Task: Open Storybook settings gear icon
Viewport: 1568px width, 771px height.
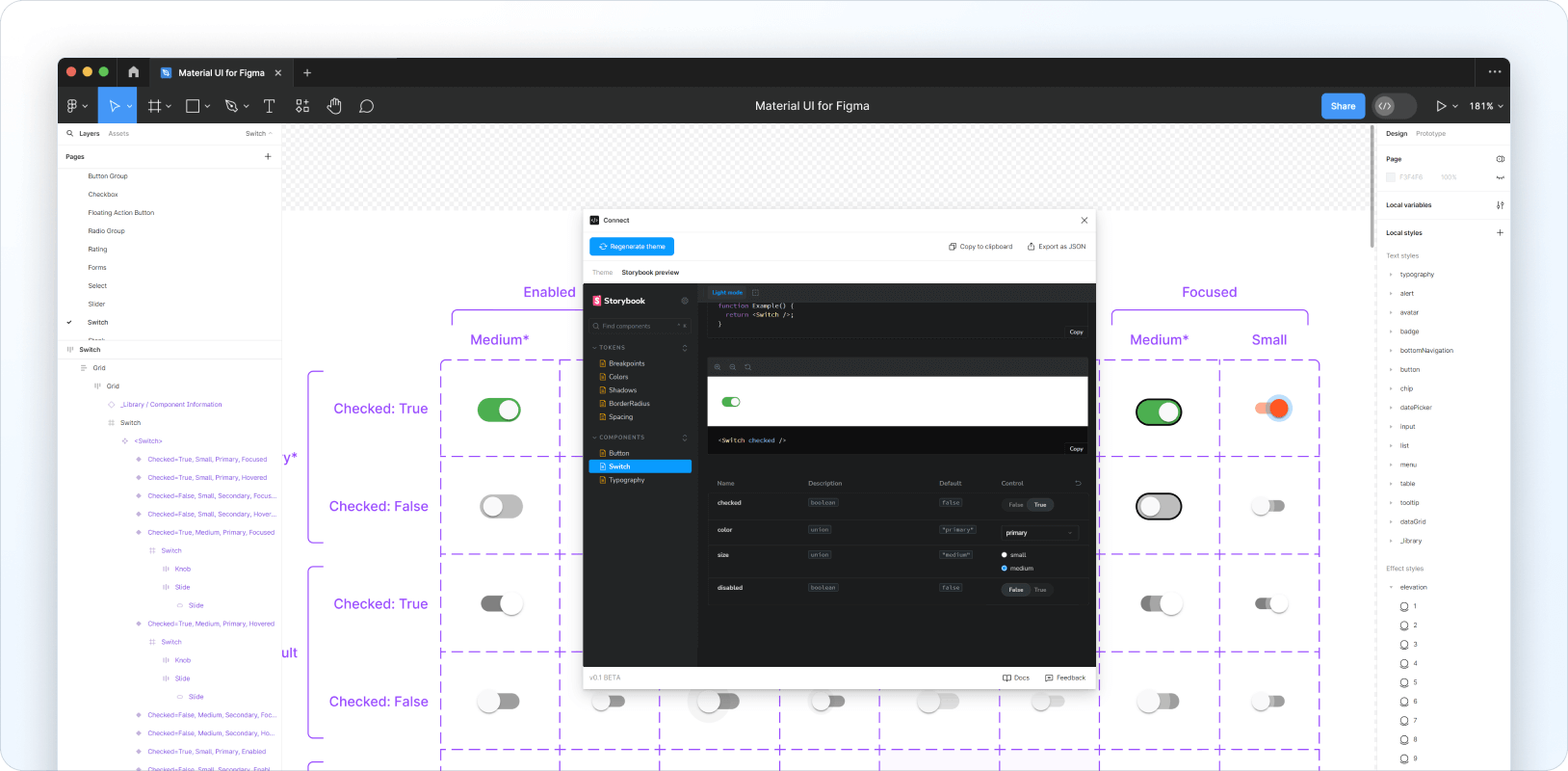Action: (x=685, y=301)
